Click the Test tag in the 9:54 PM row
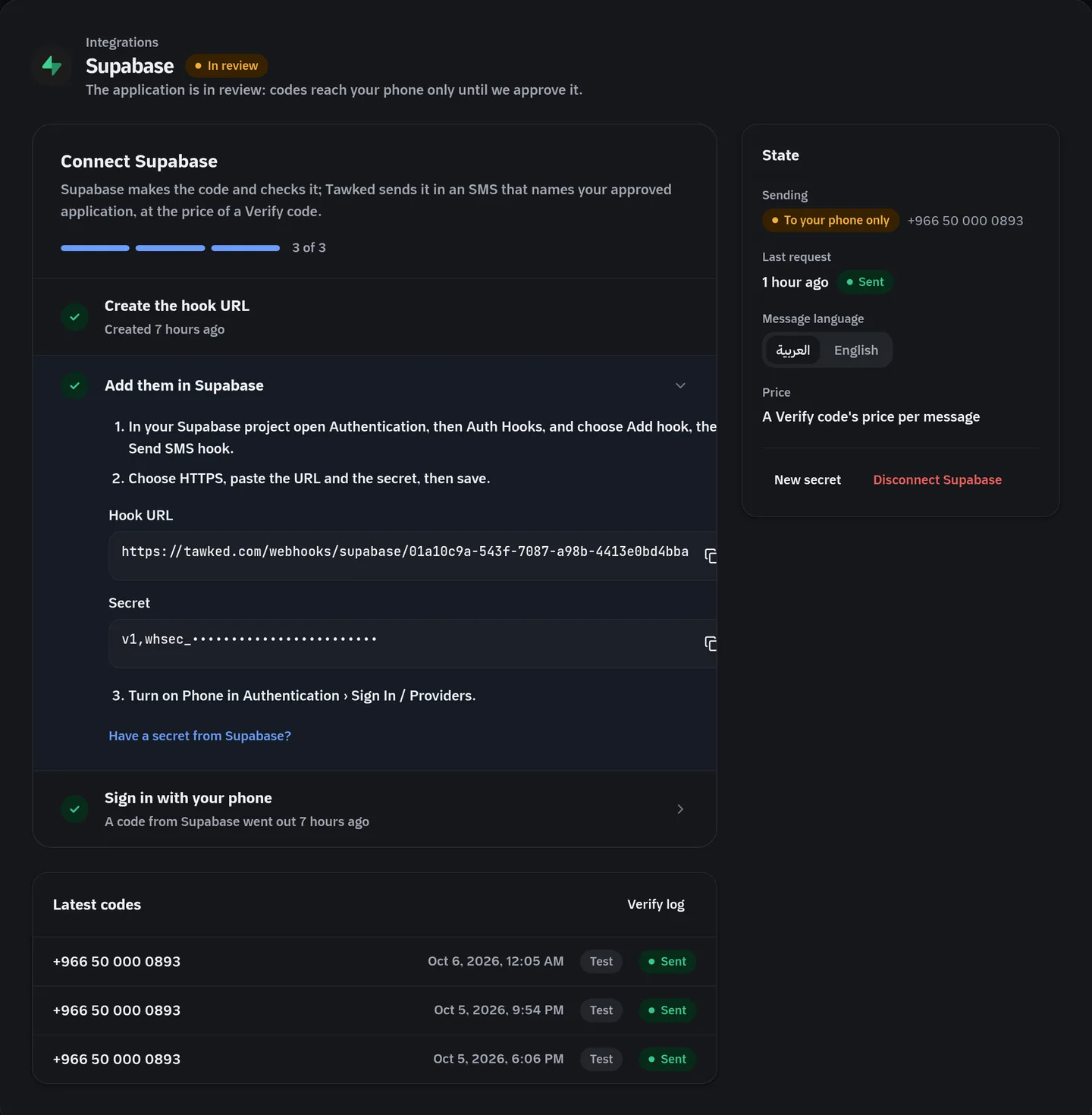This screenshot has width=1092, height=1115. pyautogui.click(x=601, y=1010)
